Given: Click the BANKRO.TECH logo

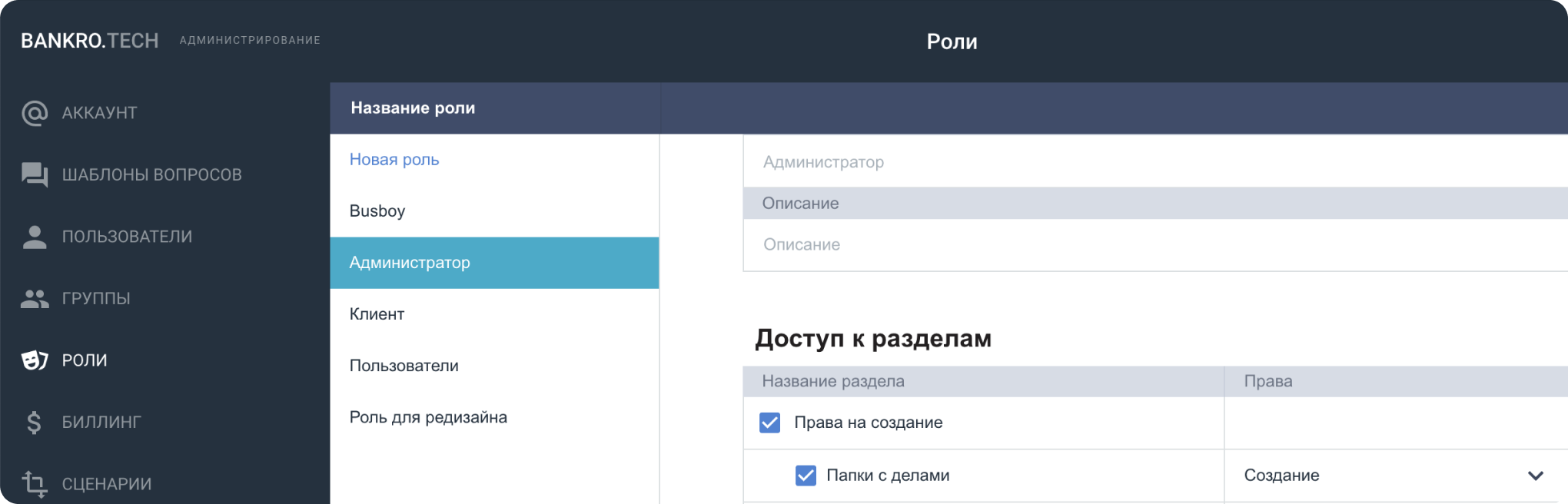Looking at the screenshot, I should point(89,41).
